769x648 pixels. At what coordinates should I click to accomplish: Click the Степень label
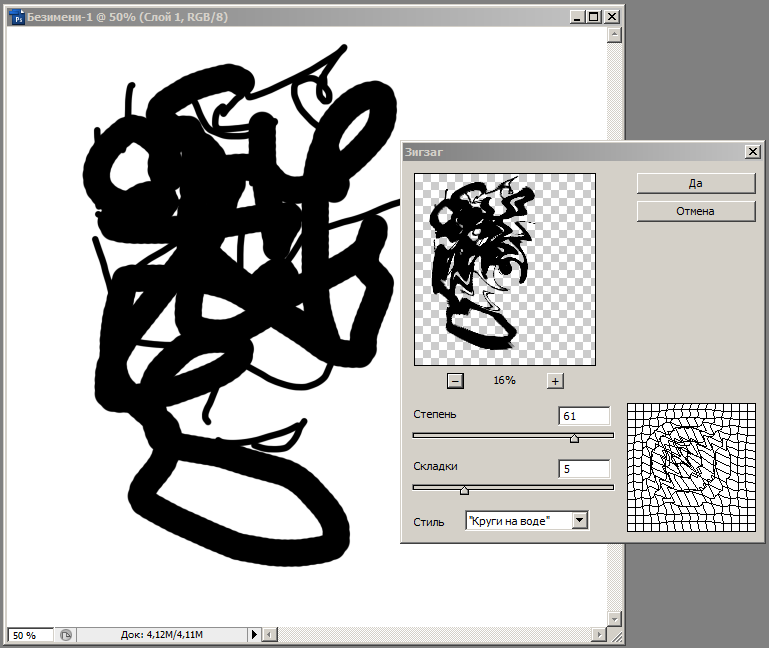click(435, 415)
